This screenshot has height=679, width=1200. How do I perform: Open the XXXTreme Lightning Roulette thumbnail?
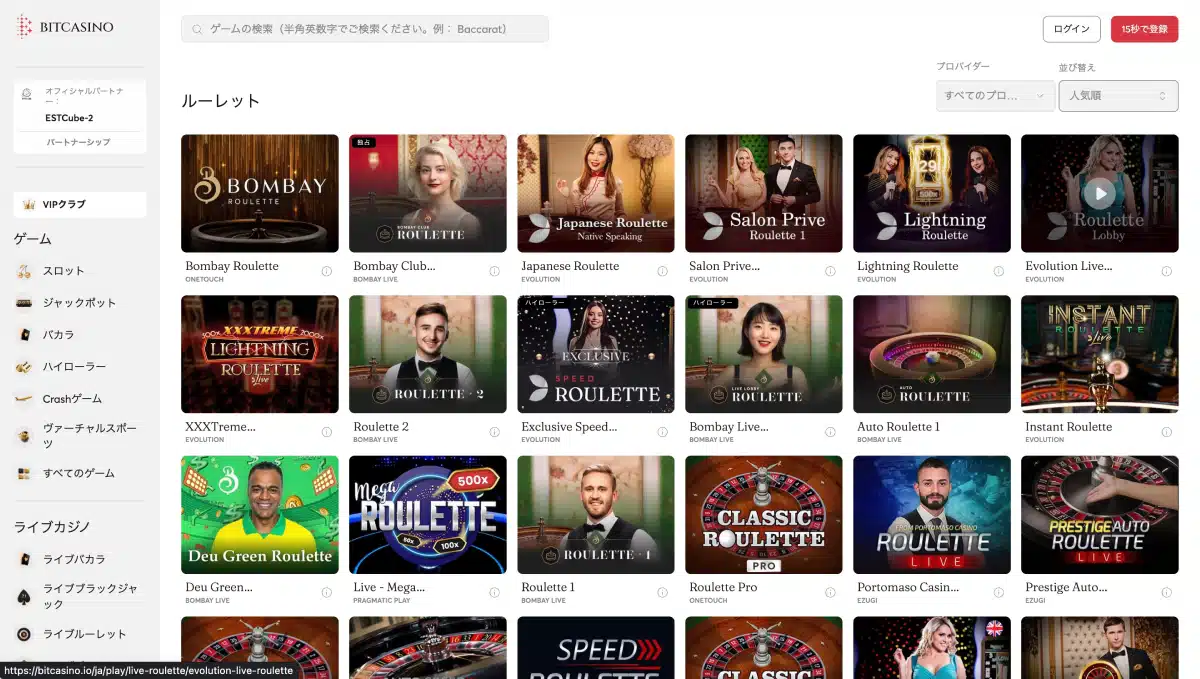pos(260,354)
